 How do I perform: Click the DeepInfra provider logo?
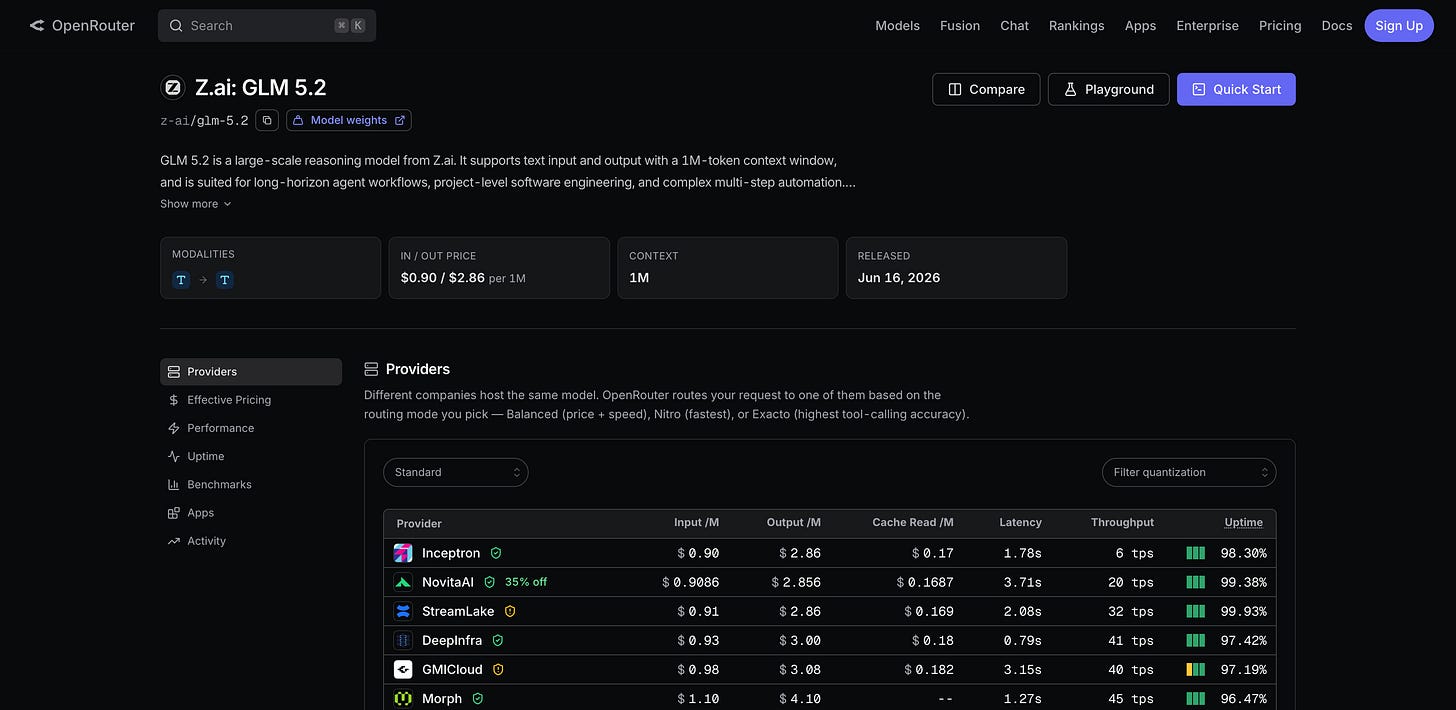403,640
